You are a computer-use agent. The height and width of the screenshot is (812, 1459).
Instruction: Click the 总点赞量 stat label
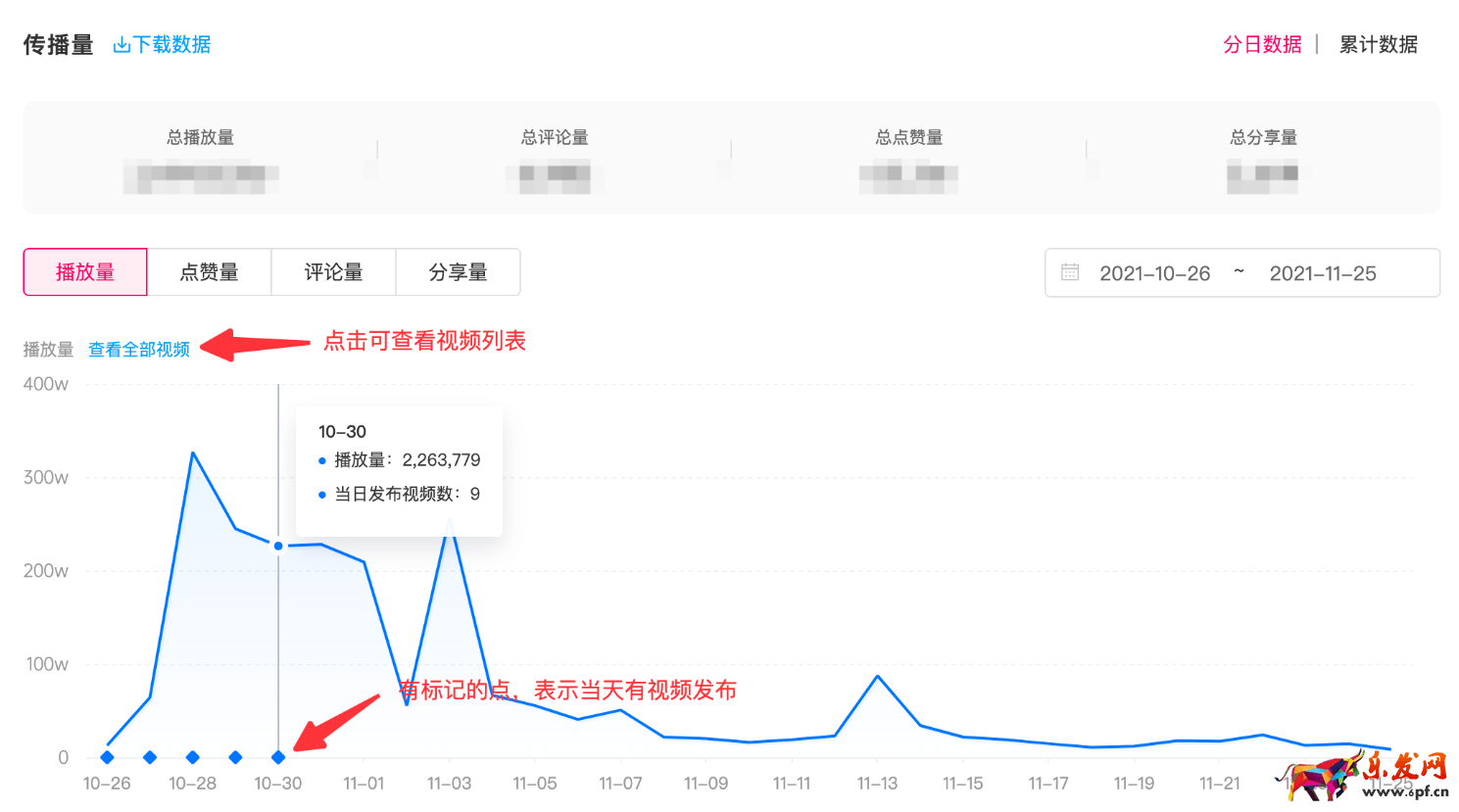coord(909,137)
